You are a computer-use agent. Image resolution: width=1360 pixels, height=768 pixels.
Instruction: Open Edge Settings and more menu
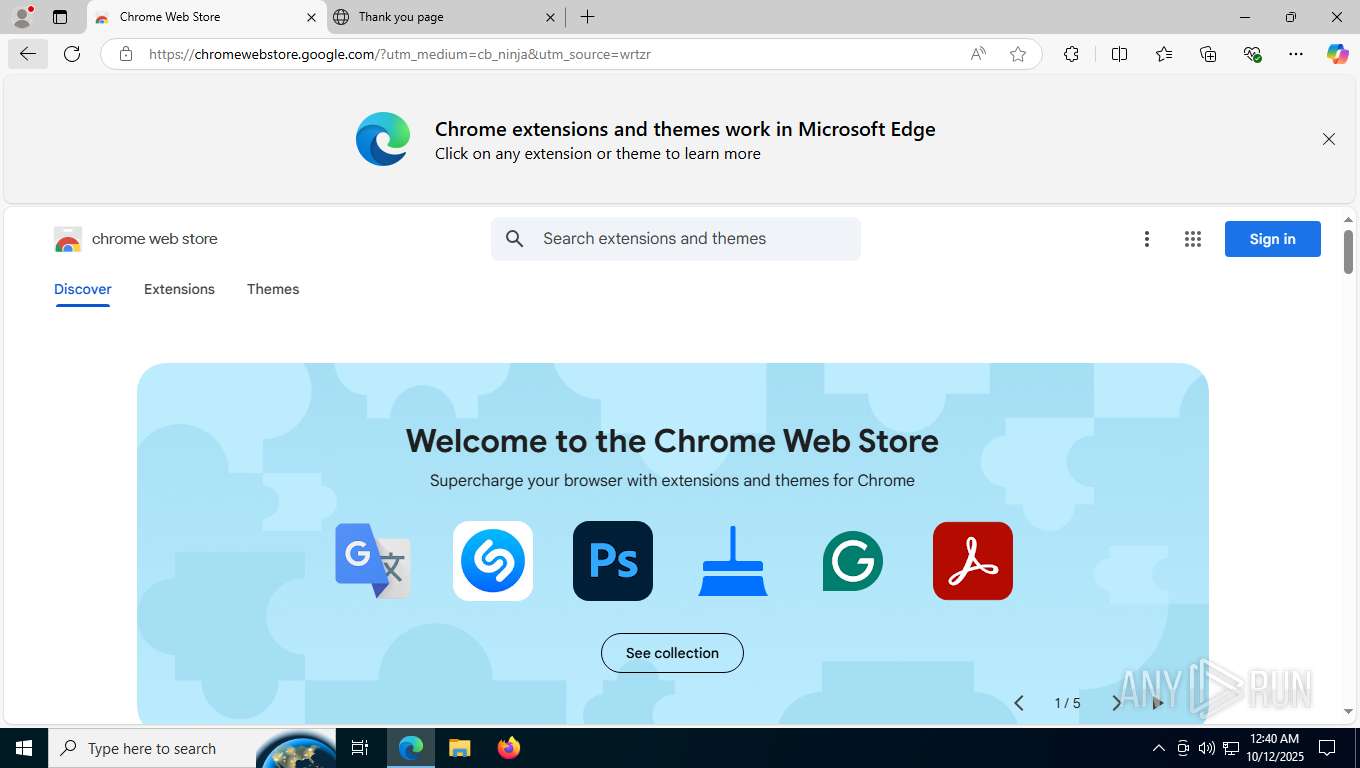point(1296,54)
